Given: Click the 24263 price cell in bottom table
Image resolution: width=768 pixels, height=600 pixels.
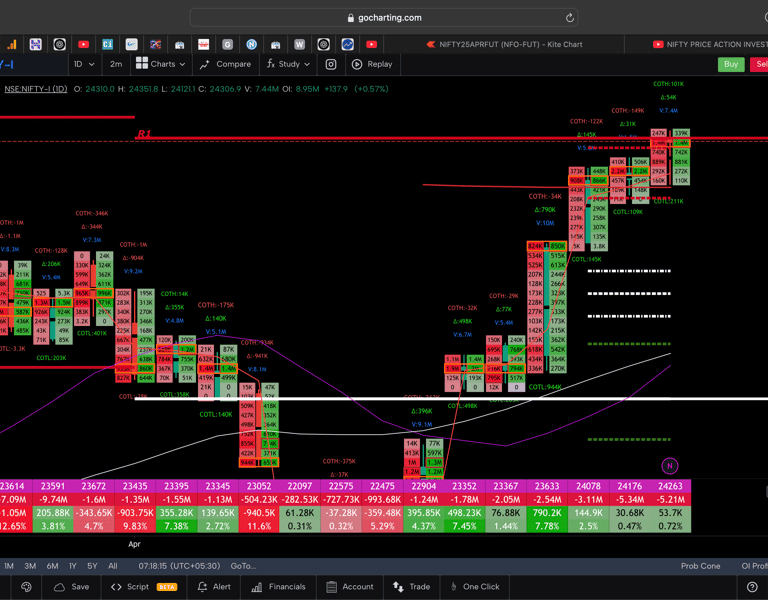Looking at the screenshot, I should tap(671, 486).
